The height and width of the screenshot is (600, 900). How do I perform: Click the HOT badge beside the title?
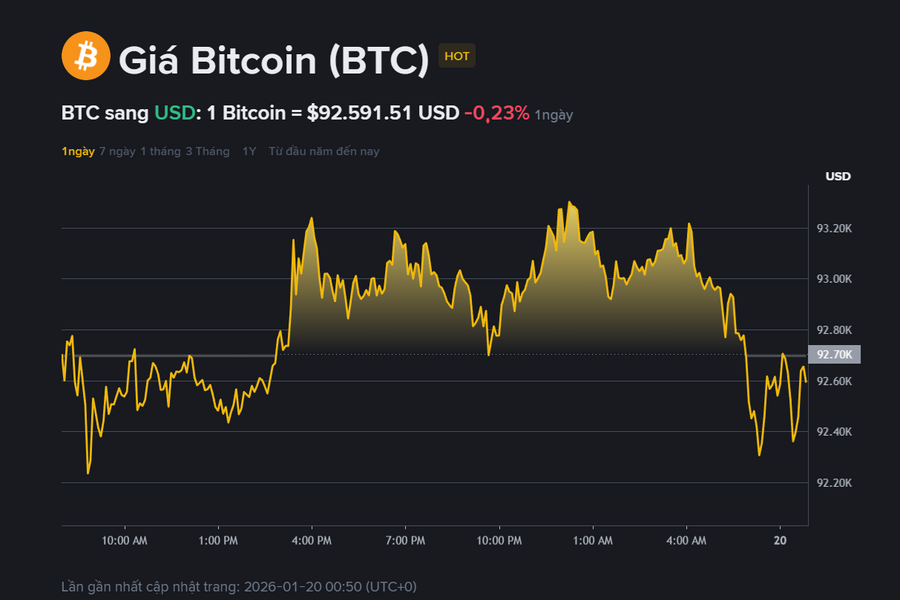[457, 56]
